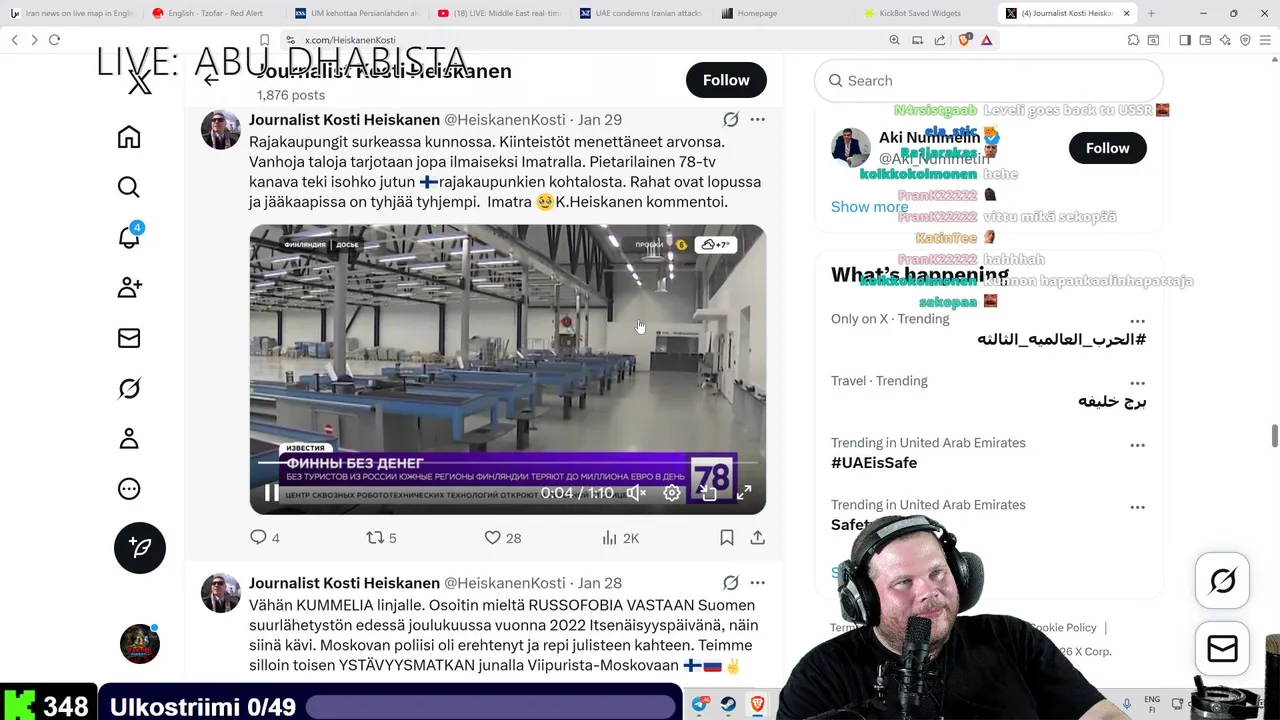1280x720 pixels.
Task: Open Explore search icon in X sidebar
Action: [x=129, y=187]
